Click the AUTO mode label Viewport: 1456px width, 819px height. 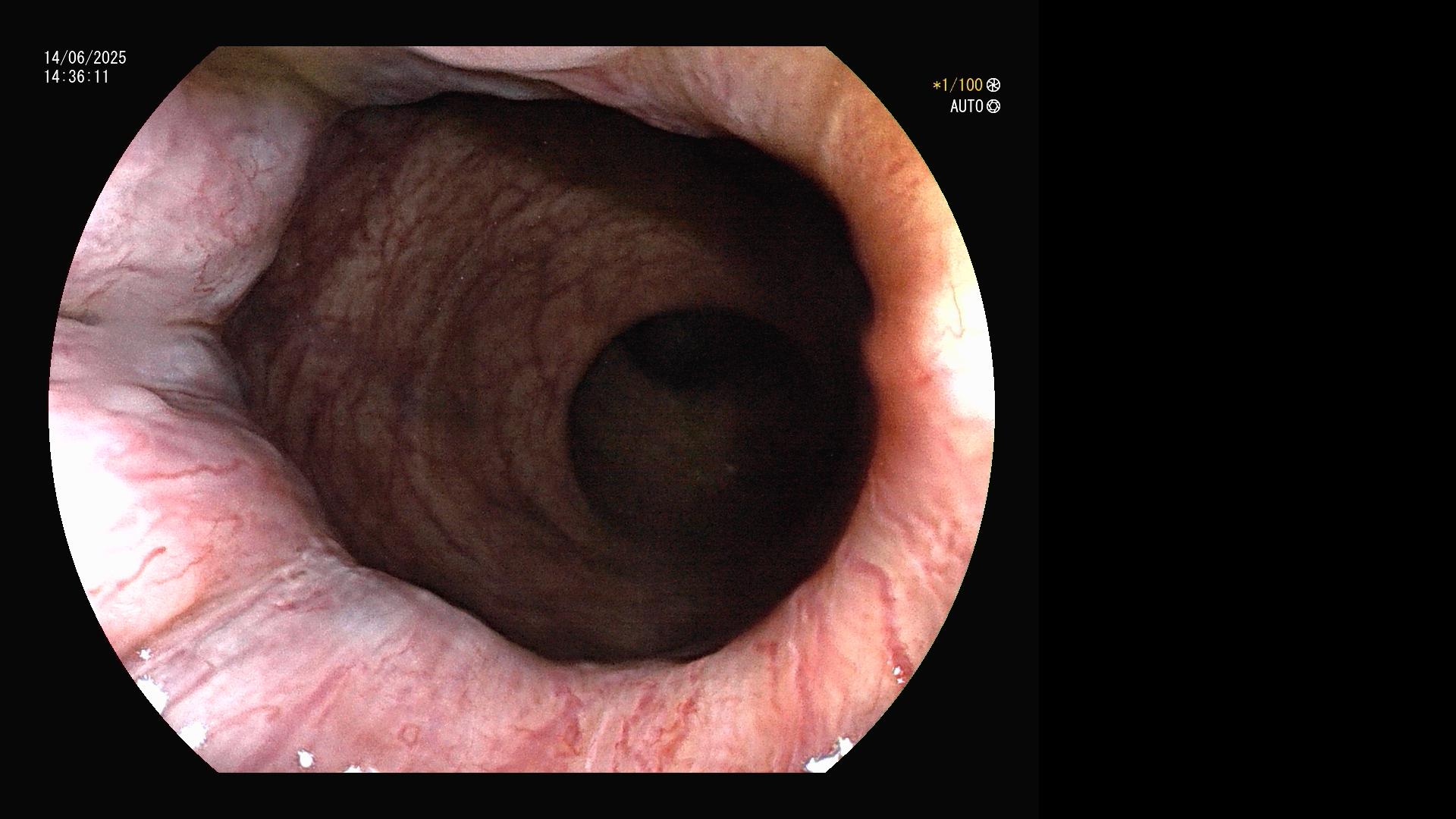click(967, 106)
